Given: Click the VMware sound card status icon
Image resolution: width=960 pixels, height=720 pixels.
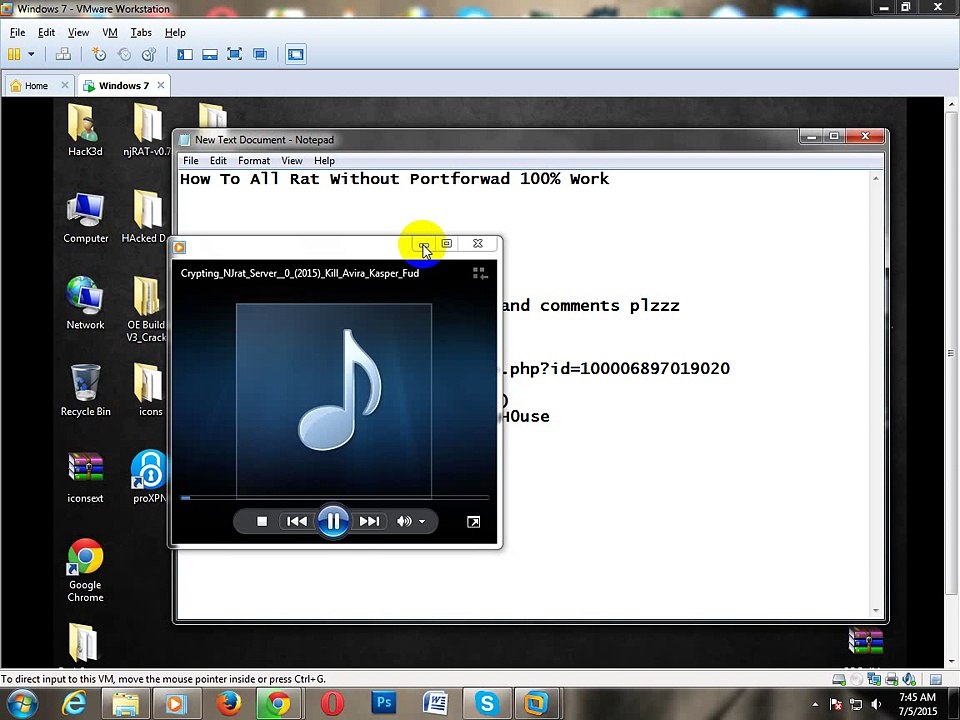Looking at the screenshot, I should click(x=910, y=679).
